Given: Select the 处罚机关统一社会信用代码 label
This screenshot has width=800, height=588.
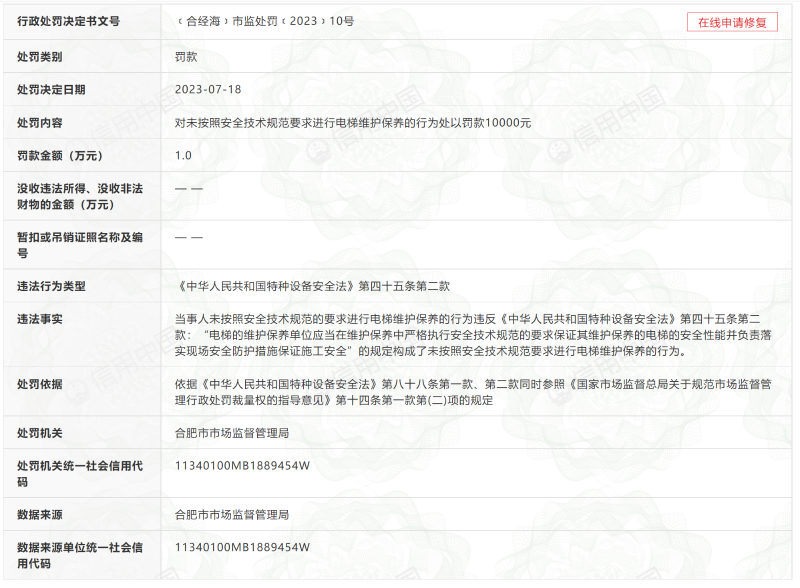Looking at the screenshot, I should (80, 474).
